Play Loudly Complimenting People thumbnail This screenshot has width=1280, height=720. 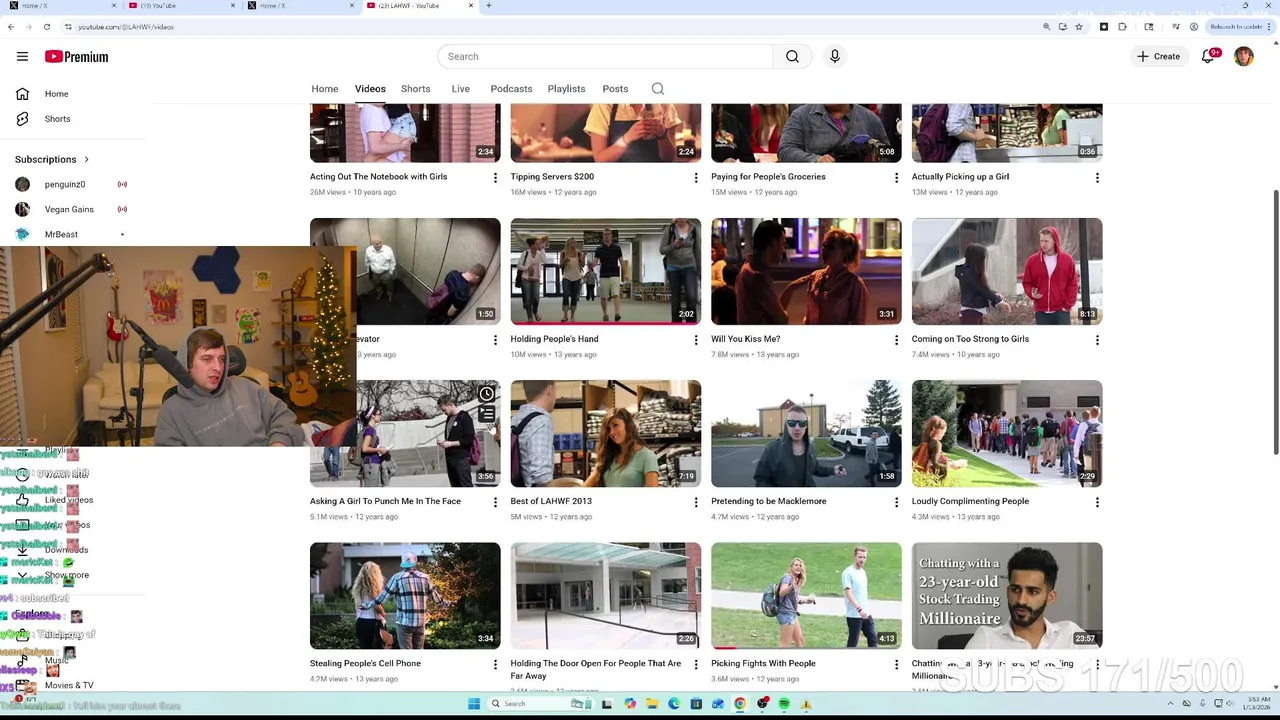pyautogui.click(x=1007, y=434)
